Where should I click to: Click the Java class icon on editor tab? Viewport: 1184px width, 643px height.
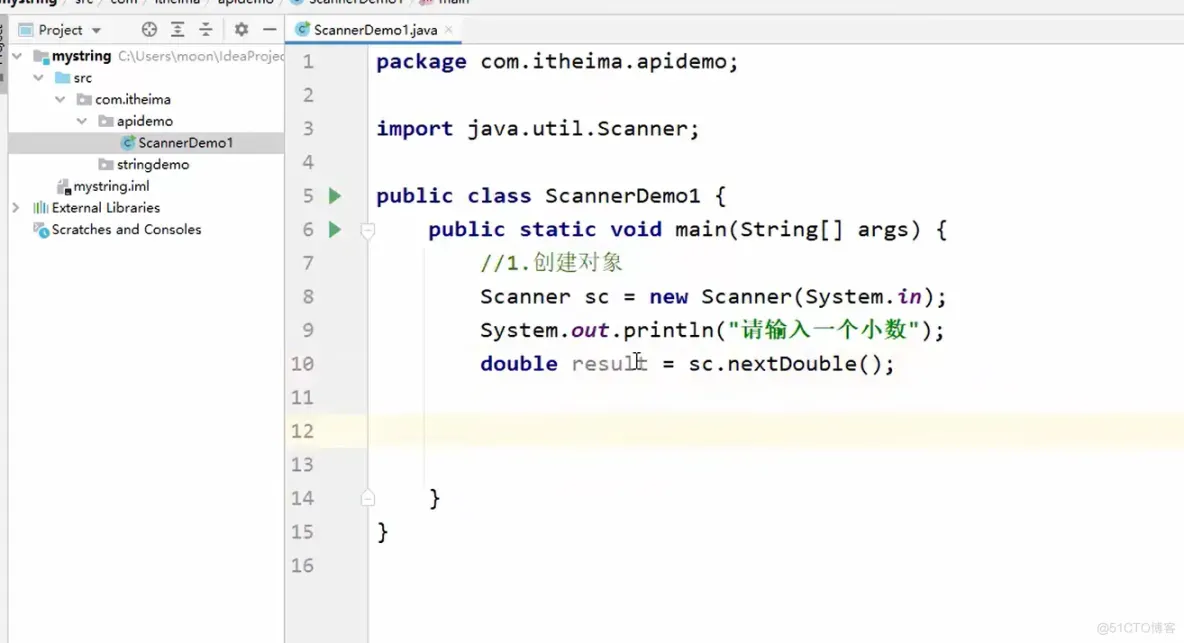pos(302,29)
